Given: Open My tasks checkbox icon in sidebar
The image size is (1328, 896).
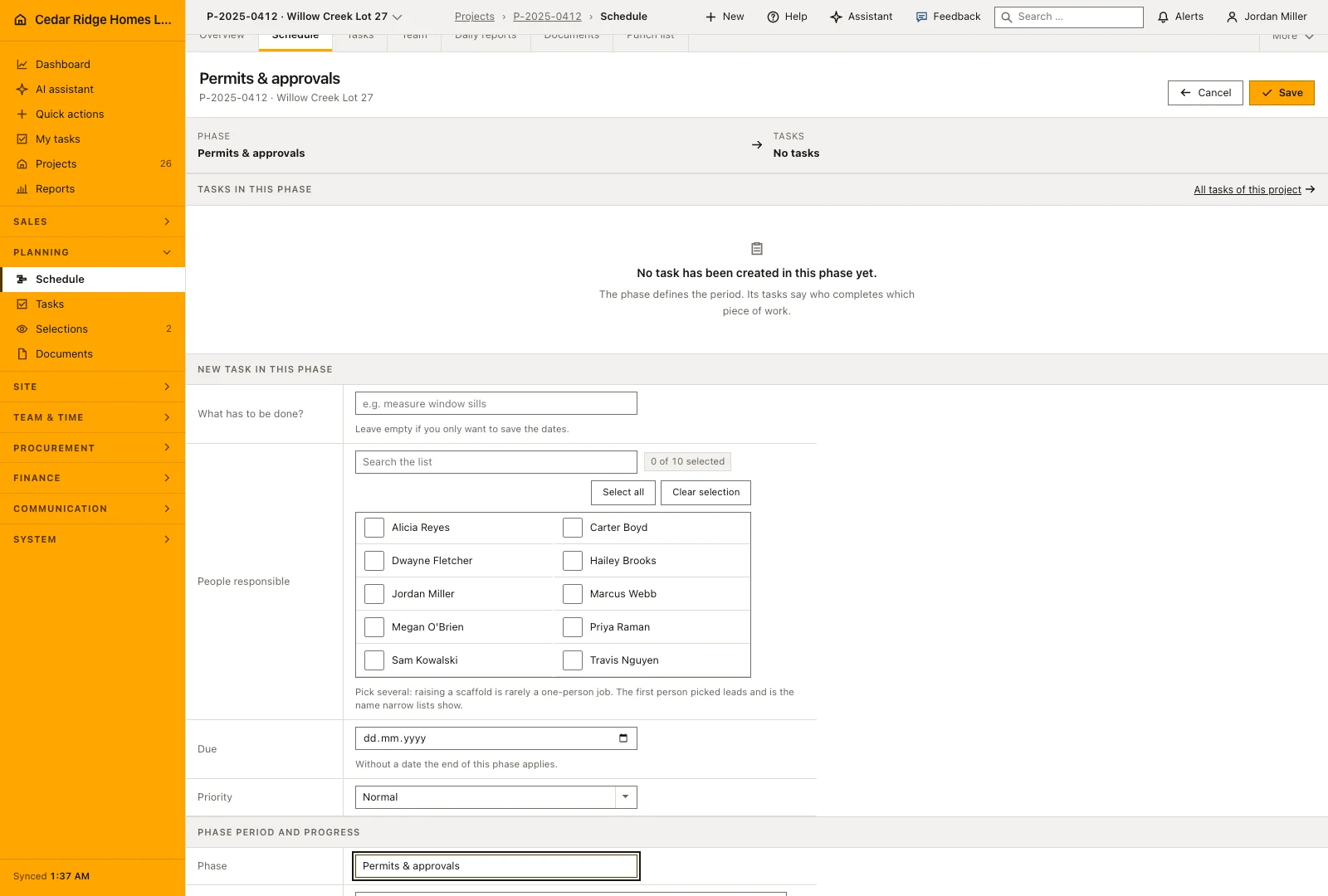Looking at the screenshot, I should 22,139.
